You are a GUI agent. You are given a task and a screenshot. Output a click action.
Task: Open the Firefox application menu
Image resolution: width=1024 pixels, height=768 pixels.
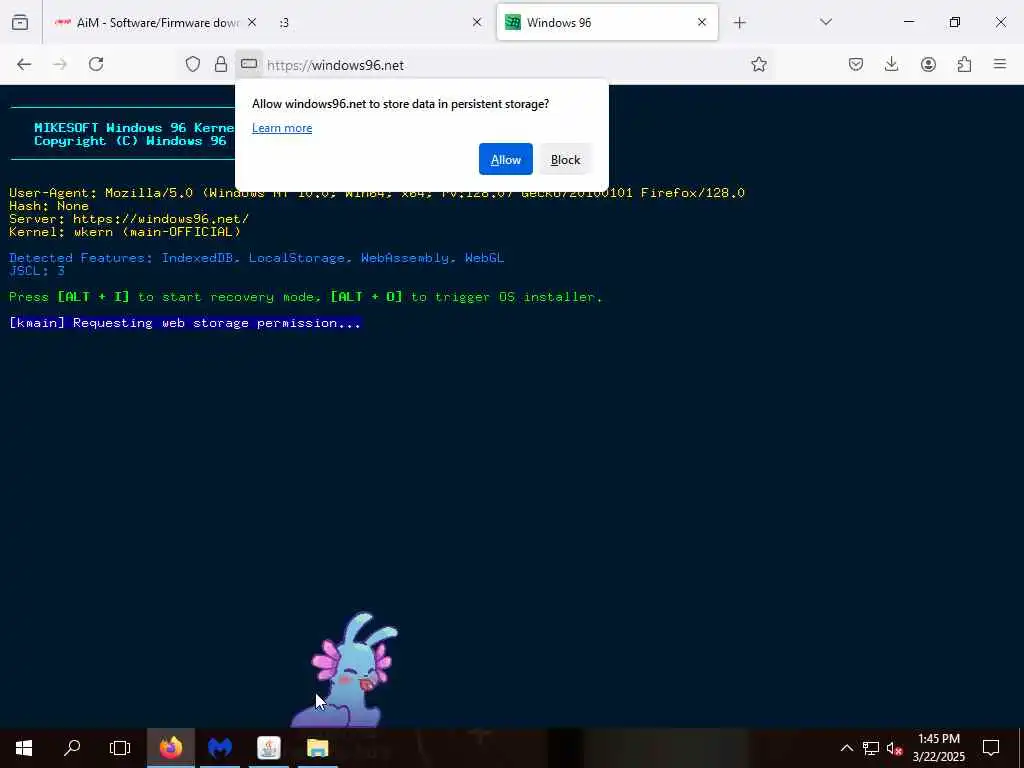(x=1000, y=64)
